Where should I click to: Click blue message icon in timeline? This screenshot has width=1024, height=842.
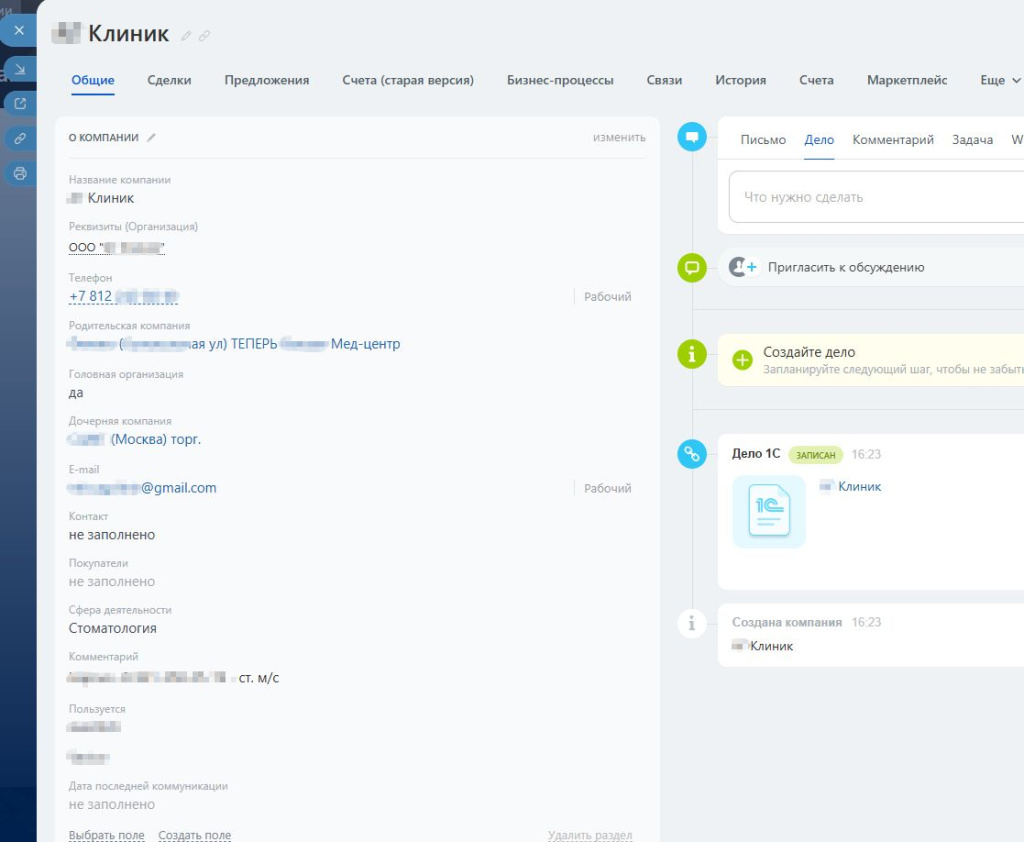coord(692,137)
